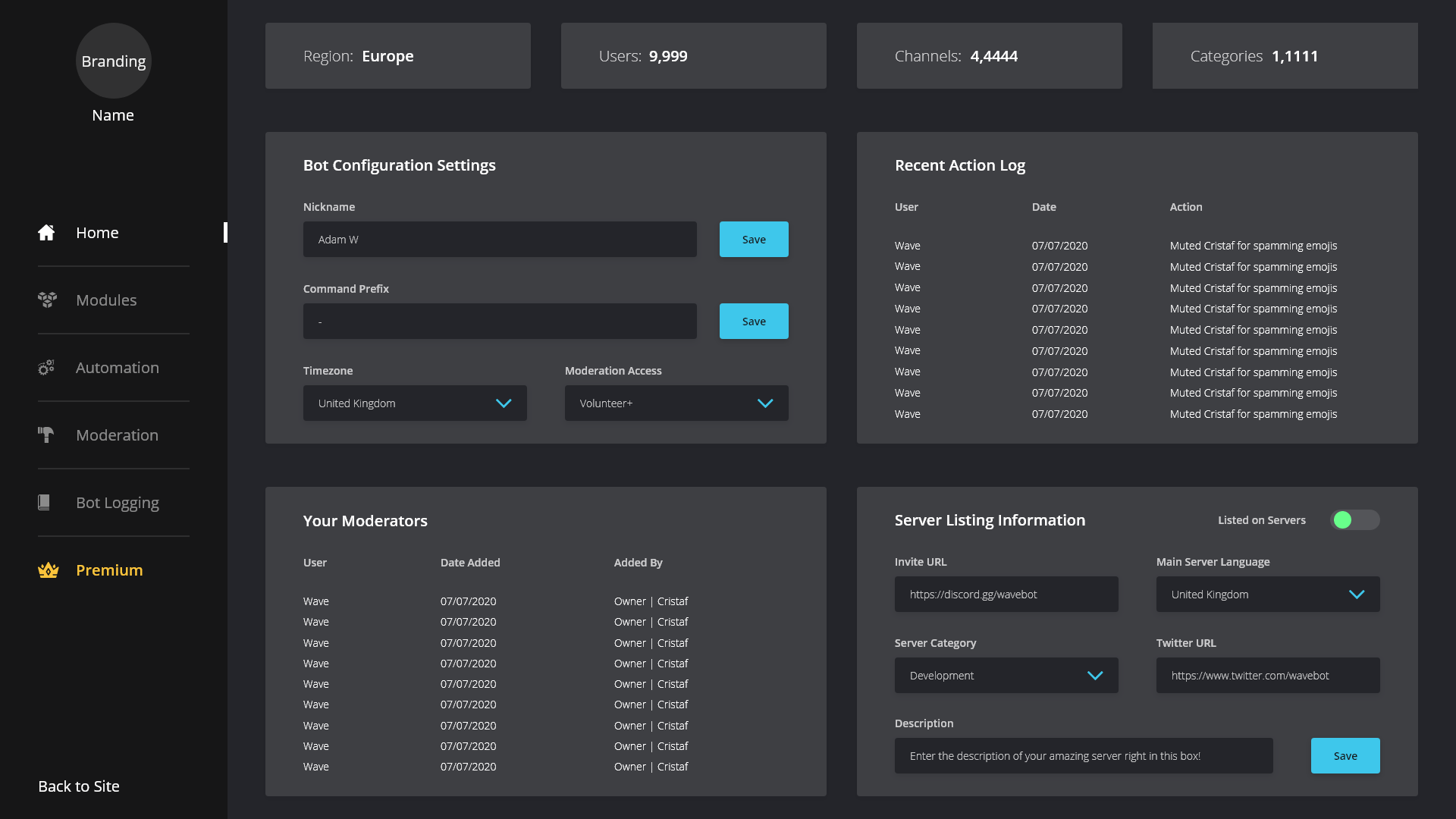
Task: Click the Description input field
Action: [x=1083, y=755]
